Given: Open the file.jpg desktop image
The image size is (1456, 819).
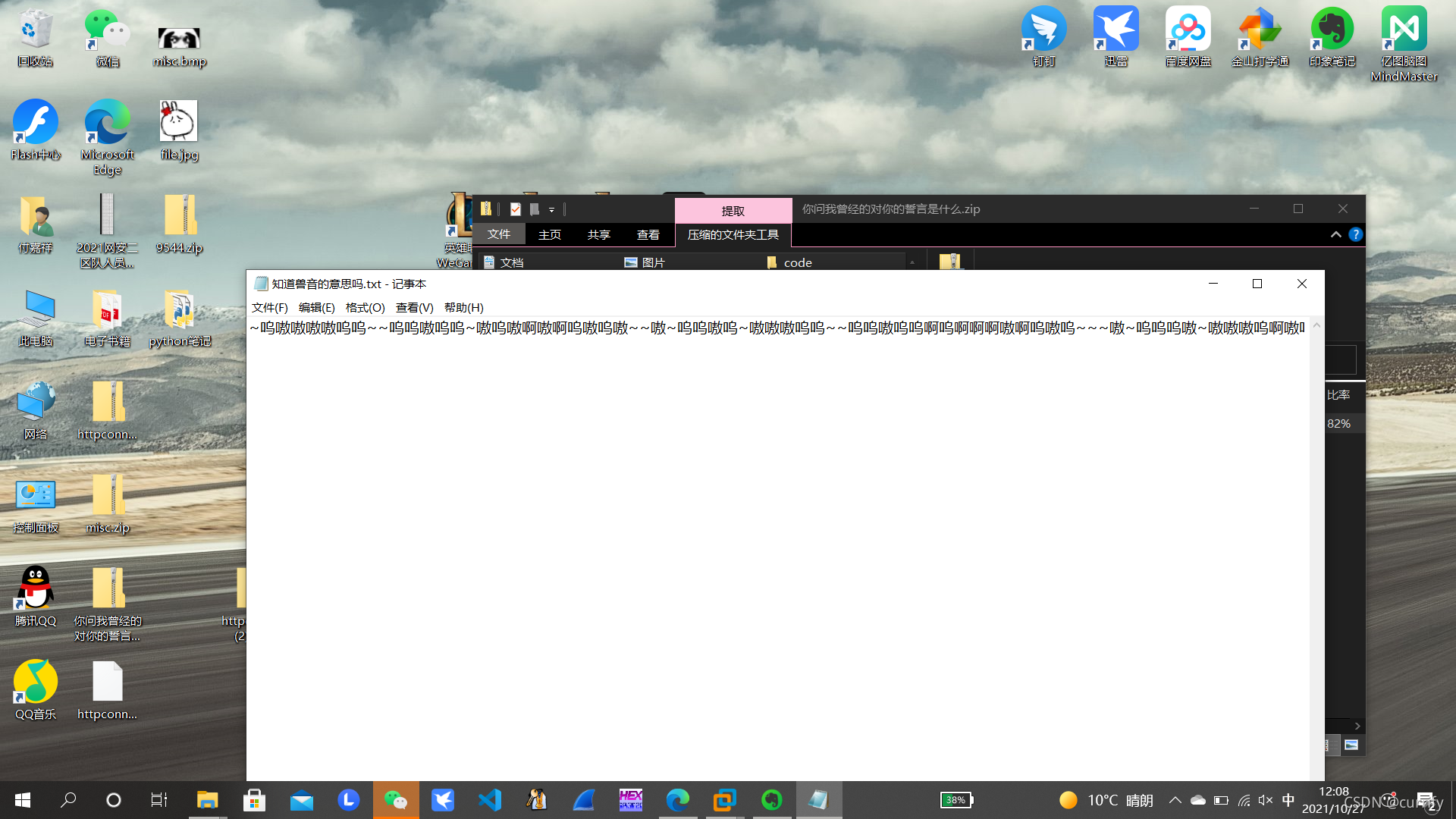Looking at the screenshot, I should (179, 124).
